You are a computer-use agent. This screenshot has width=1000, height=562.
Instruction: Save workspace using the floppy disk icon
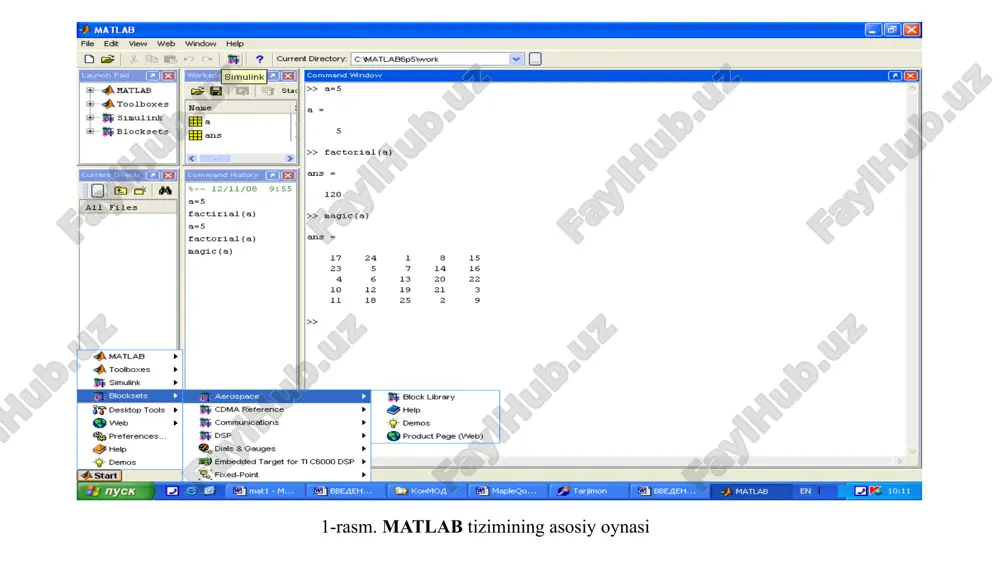(x=216, y=91)
